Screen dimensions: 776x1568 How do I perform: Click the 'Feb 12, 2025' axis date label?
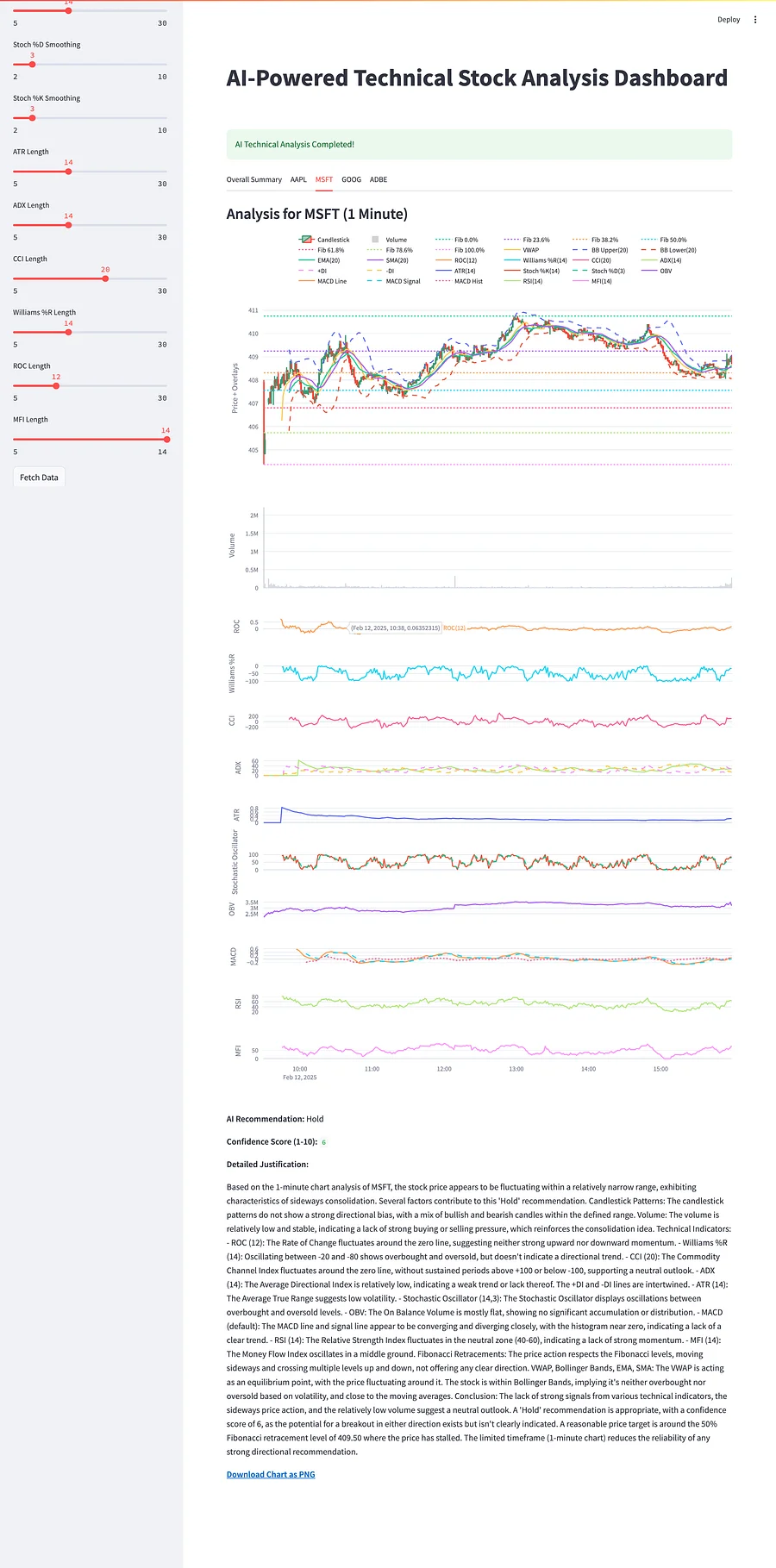299,1078
